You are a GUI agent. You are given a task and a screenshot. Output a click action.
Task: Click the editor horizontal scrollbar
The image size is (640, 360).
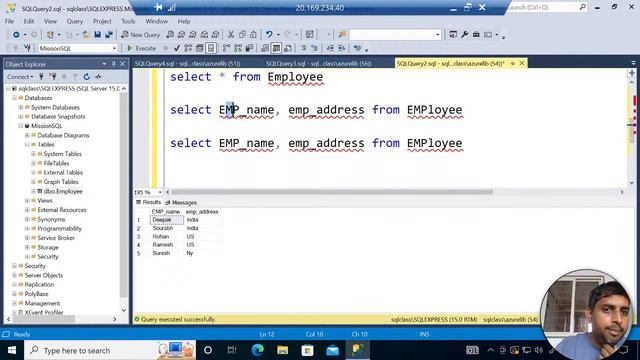tap(332, 192)
